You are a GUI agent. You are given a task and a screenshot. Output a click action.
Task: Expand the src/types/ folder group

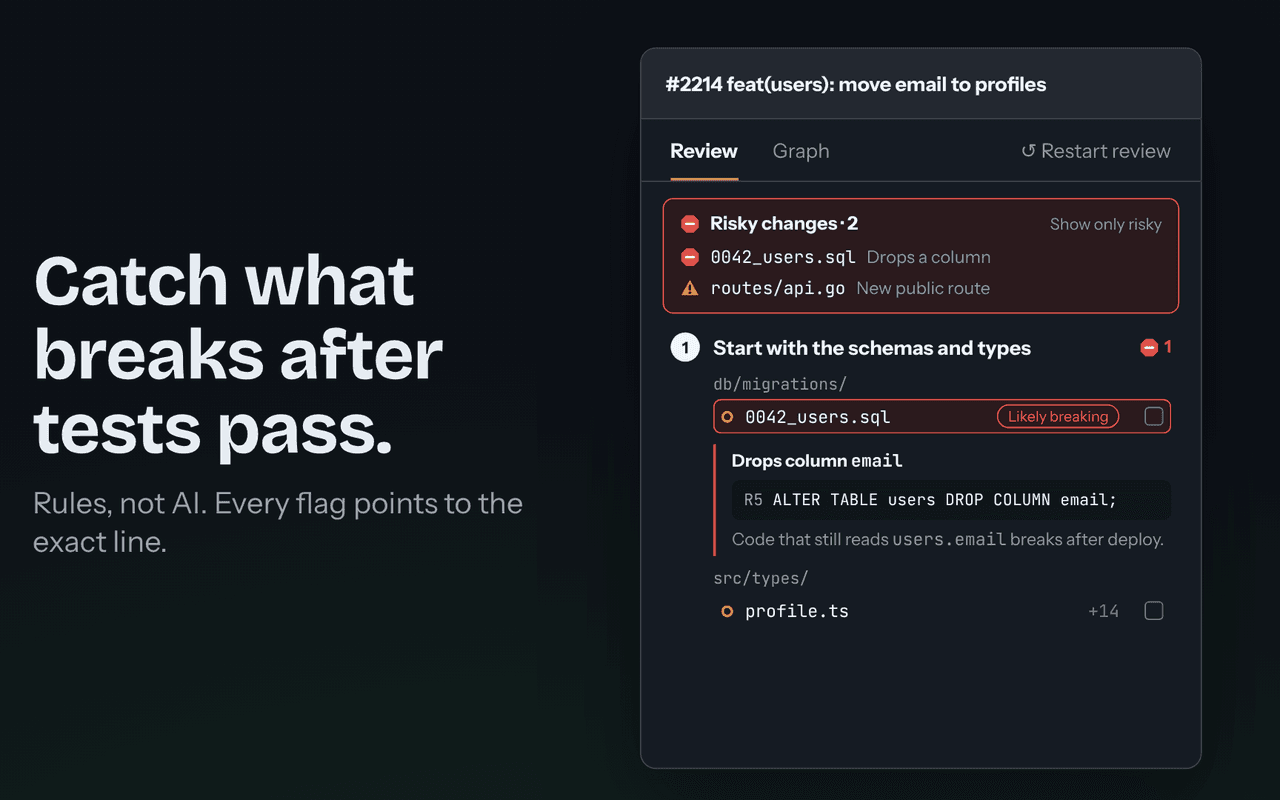pyautogui.click(x=761, y=578)
